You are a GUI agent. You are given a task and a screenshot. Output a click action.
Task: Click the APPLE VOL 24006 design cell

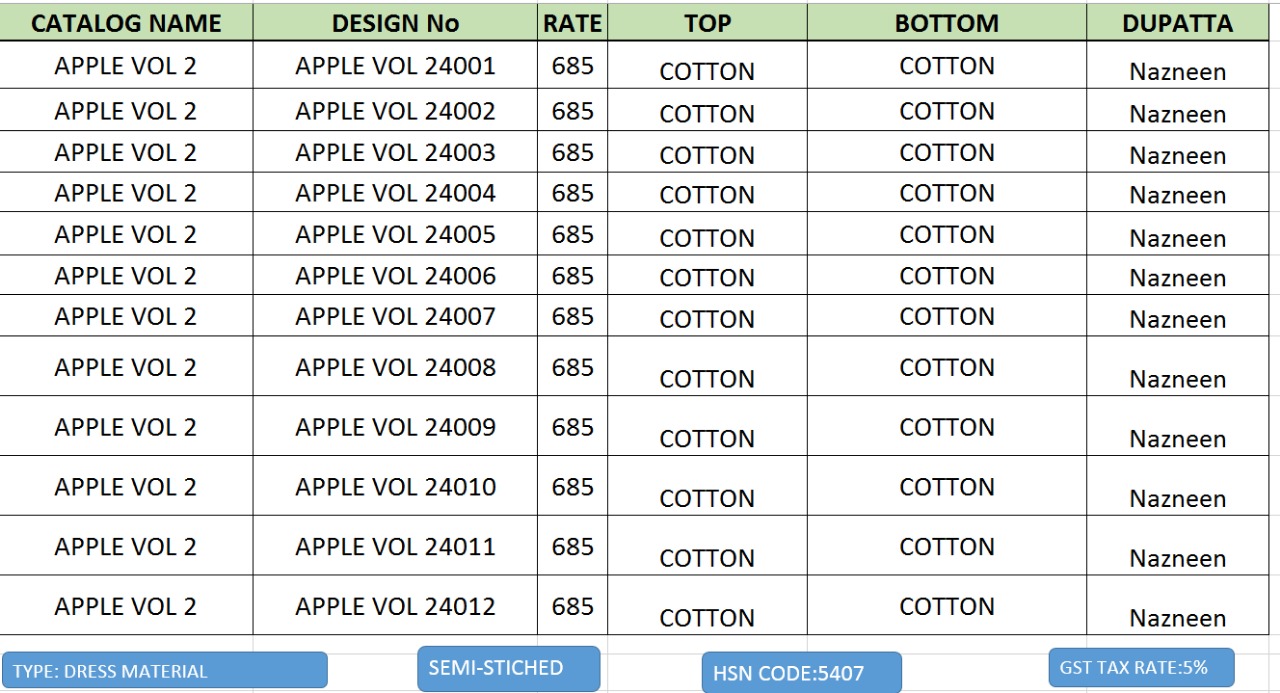click(x=395, y=275)
